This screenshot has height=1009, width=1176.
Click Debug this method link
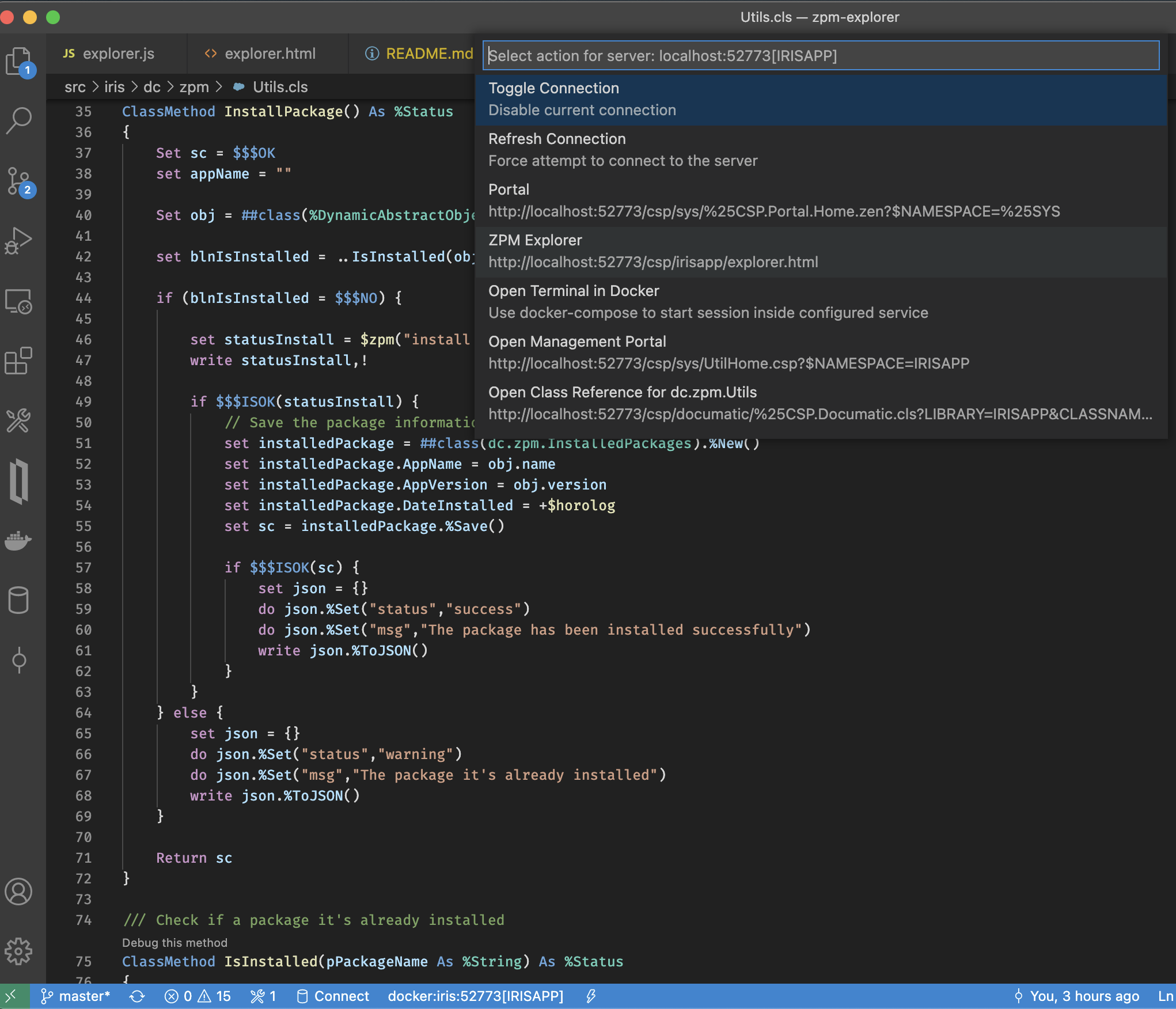point(174,942)
